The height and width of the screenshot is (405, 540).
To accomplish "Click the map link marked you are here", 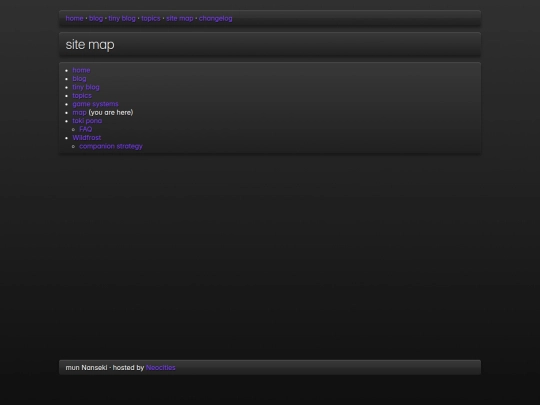I will (x=79, y=113).
